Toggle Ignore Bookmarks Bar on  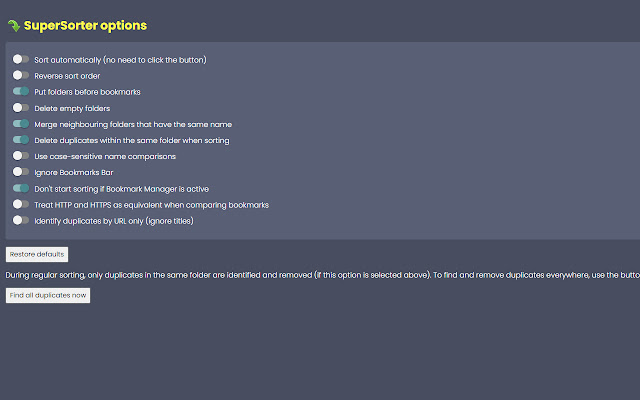pos(21,172)
